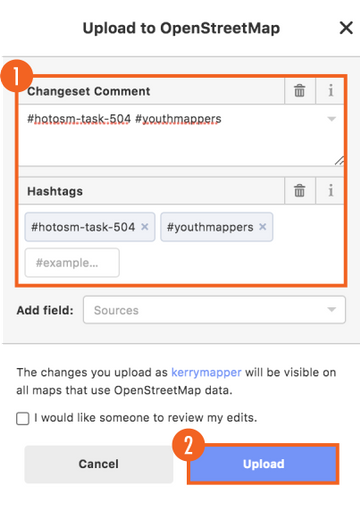Click the Cancel button

click(99, 464)
